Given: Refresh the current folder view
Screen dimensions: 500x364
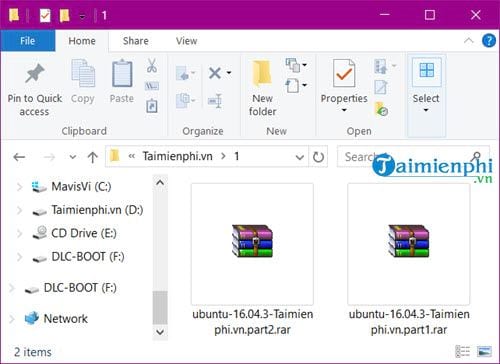Looking at the screenshot, I should point(318,156).
